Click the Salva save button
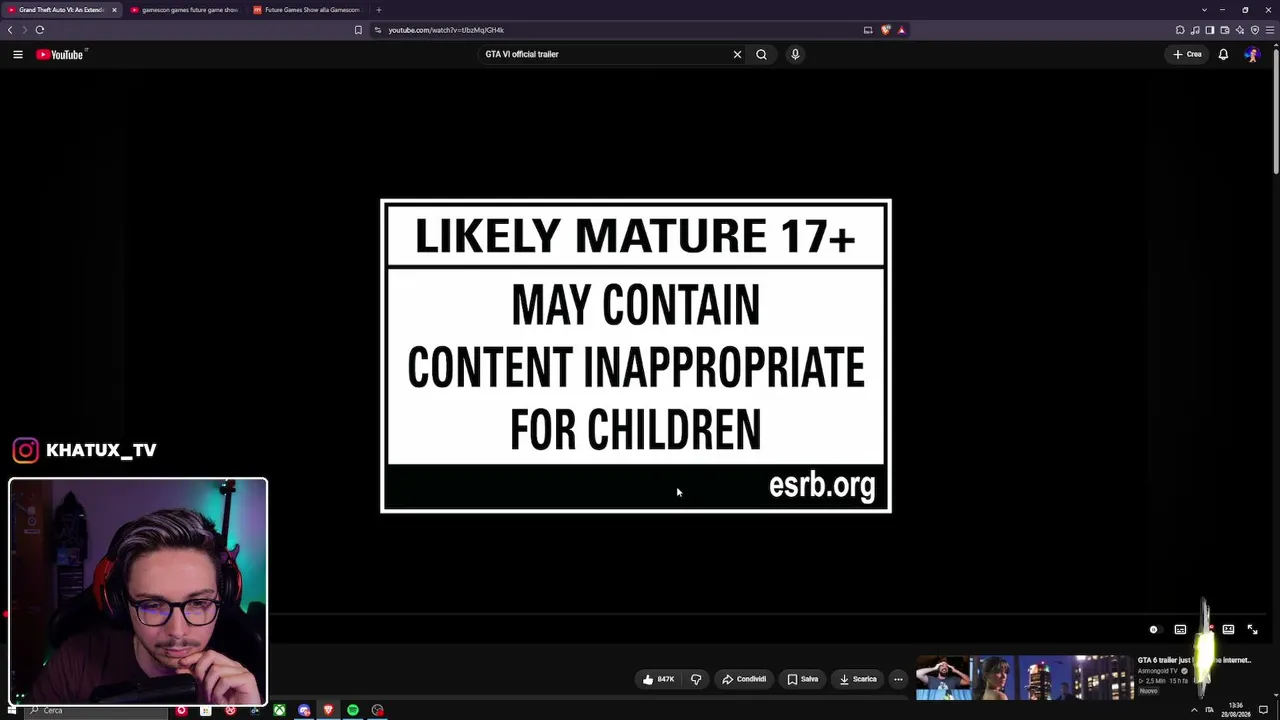1280x720 pixels. click(x=802, y=679)
